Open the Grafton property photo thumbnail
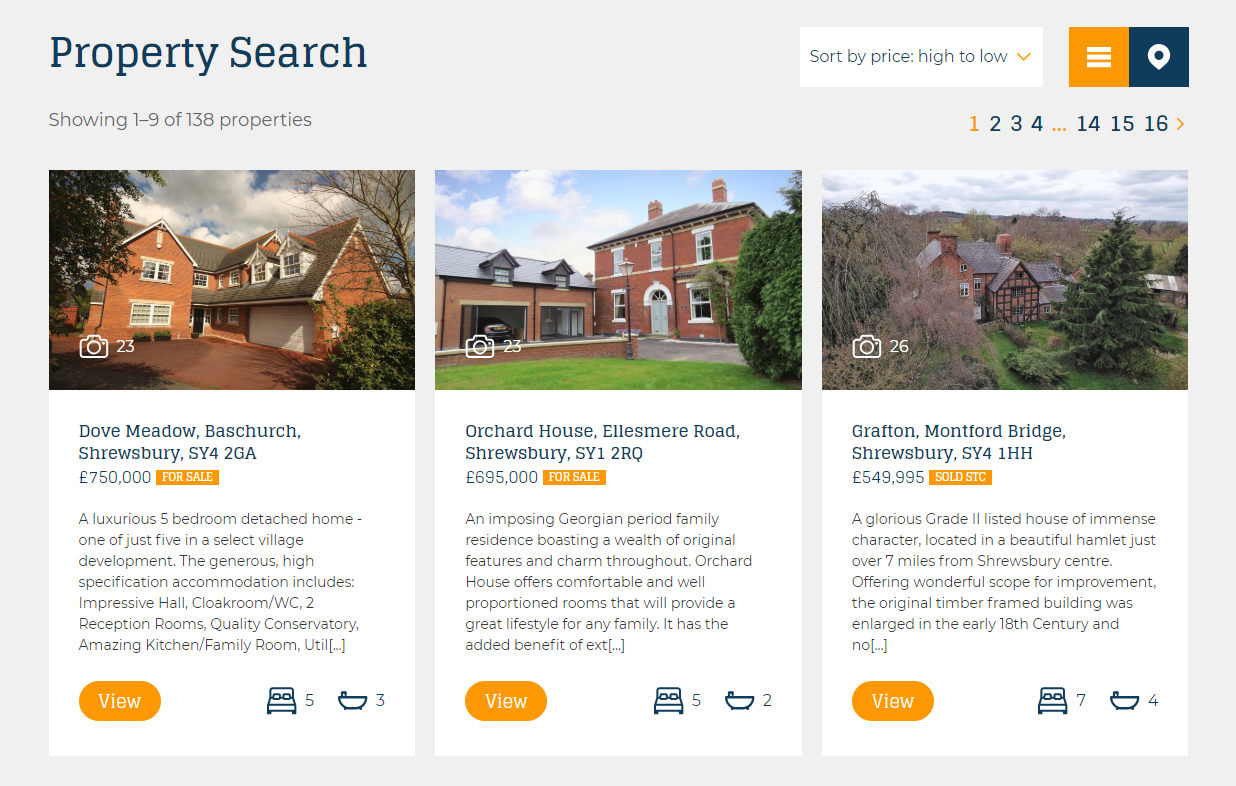Viewport: 1236px width, 786px height. point(1005,280)
